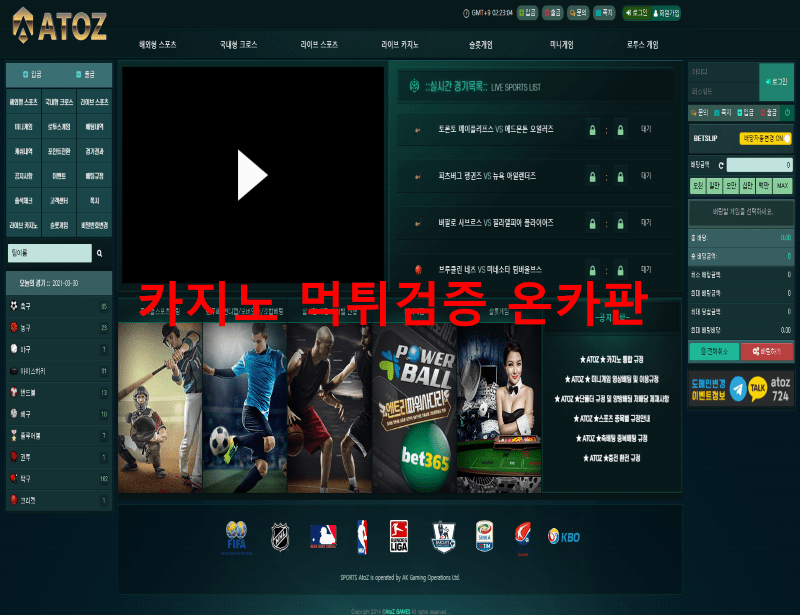800x615 pixels.
Task: Click the Buffalo Sabres match row
Action: point(535,223)
